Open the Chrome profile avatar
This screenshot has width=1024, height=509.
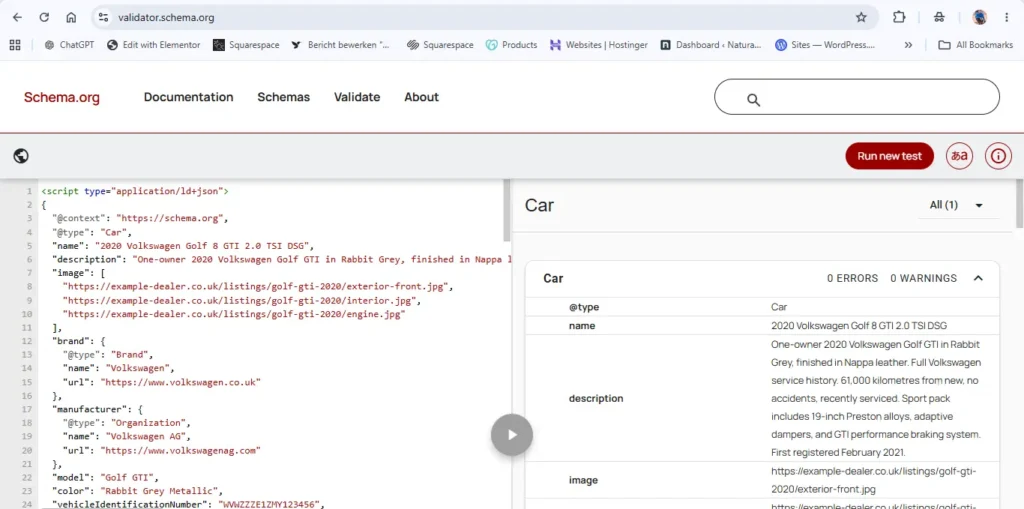979,18
